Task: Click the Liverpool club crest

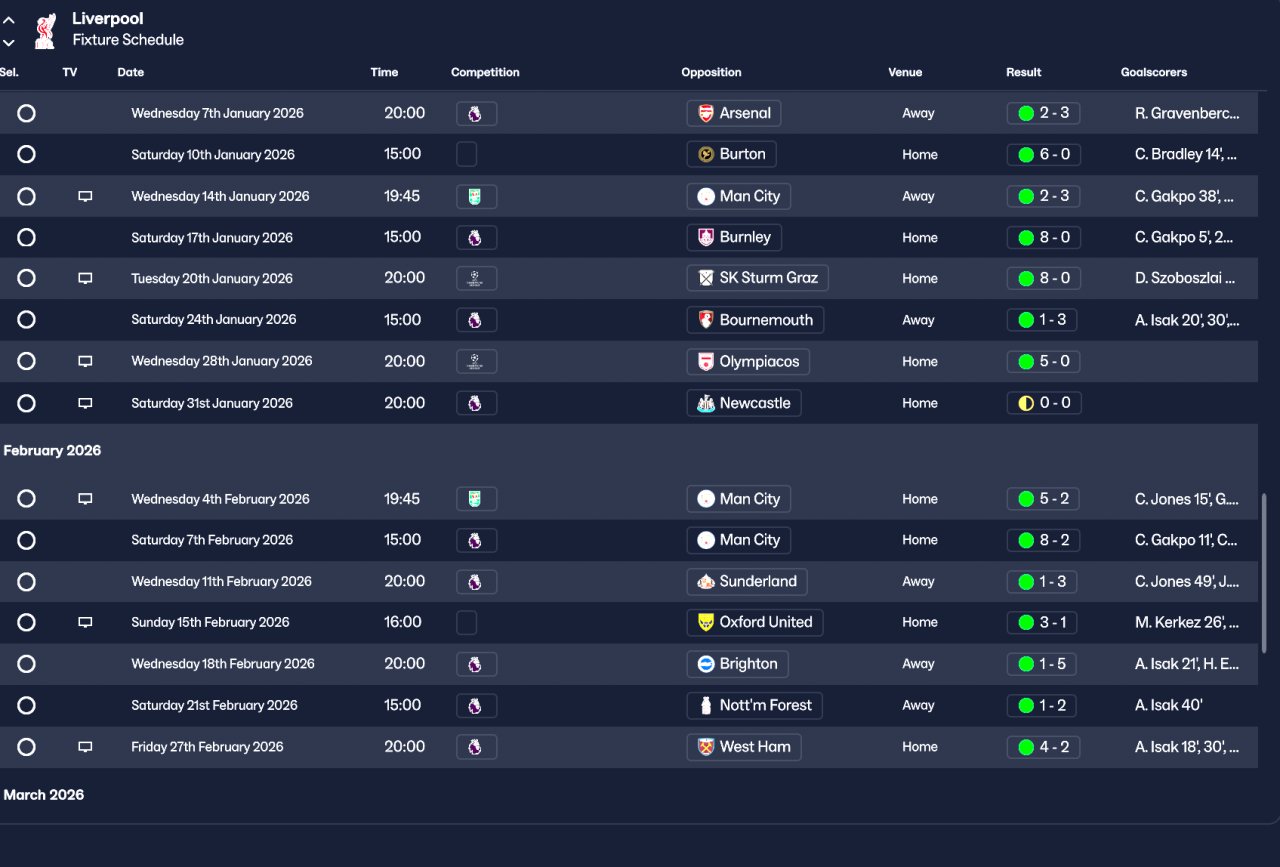Action: point(45,30)
